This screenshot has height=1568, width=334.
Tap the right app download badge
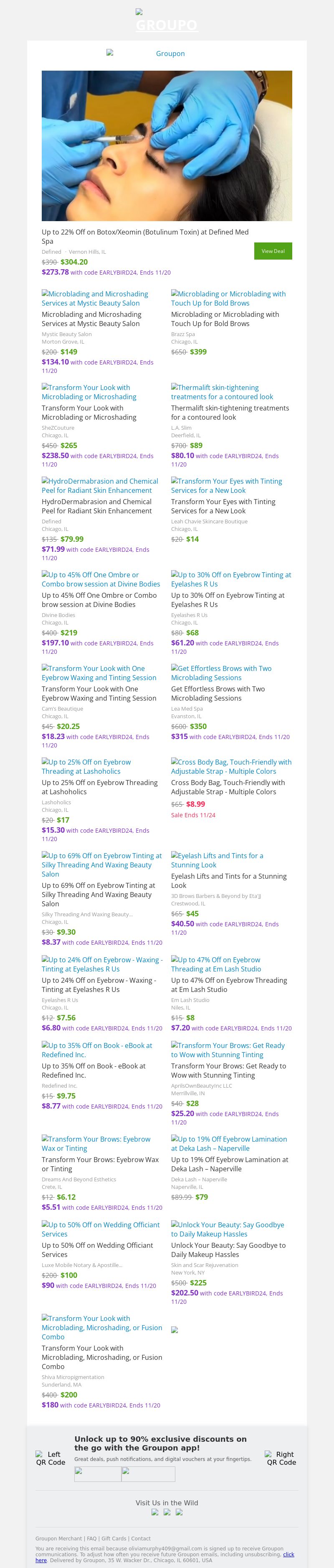coord(149,1474)
